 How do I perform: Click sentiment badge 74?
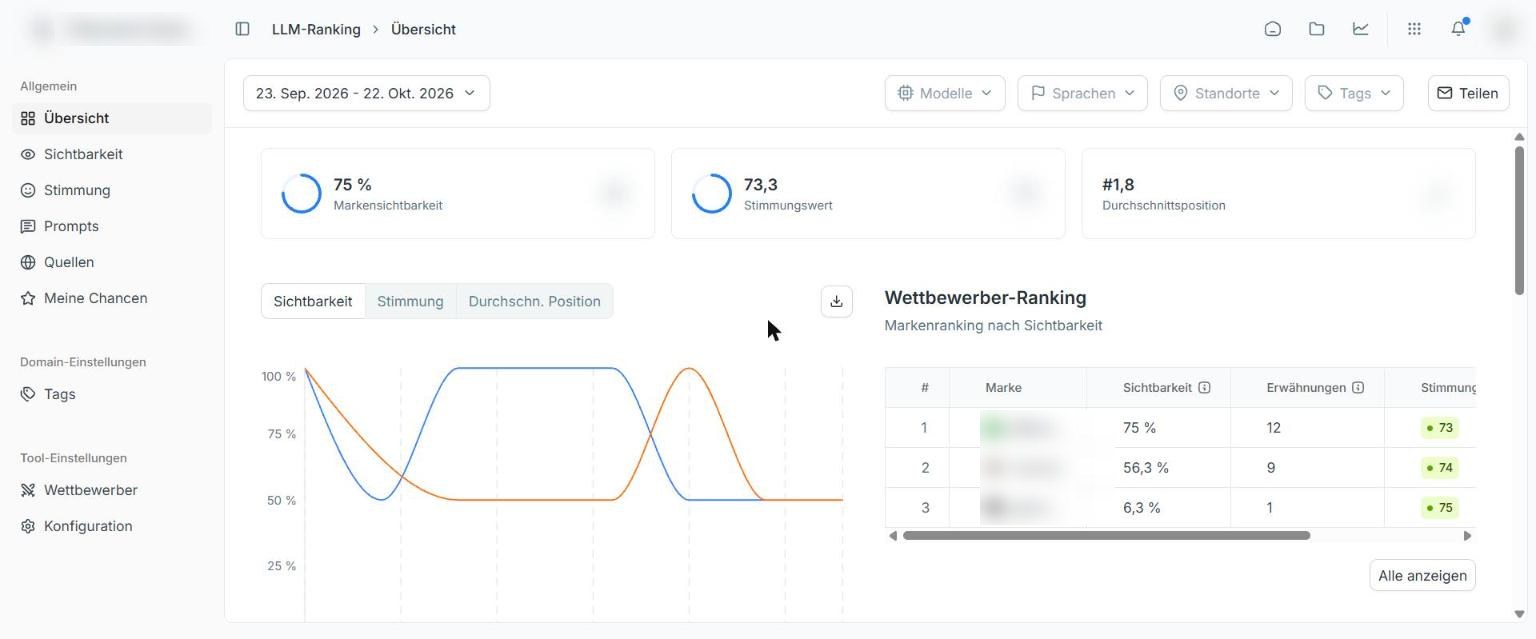point(1440,467)
